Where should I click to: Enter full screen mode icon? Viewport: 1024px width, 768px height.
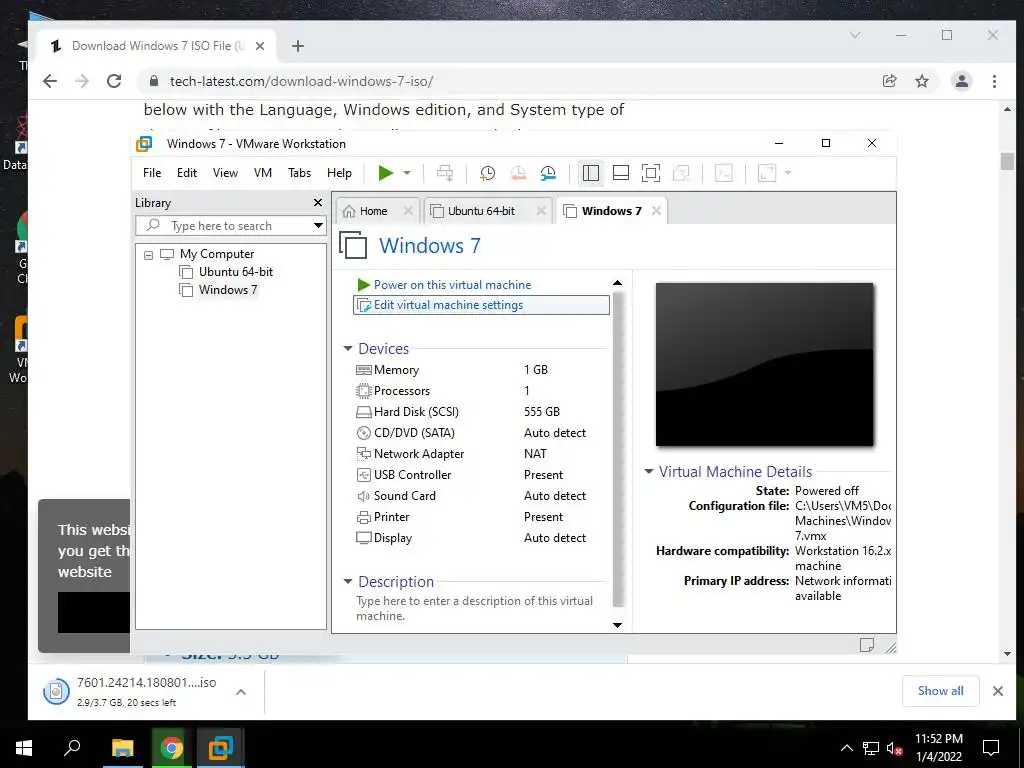(650, 173)
